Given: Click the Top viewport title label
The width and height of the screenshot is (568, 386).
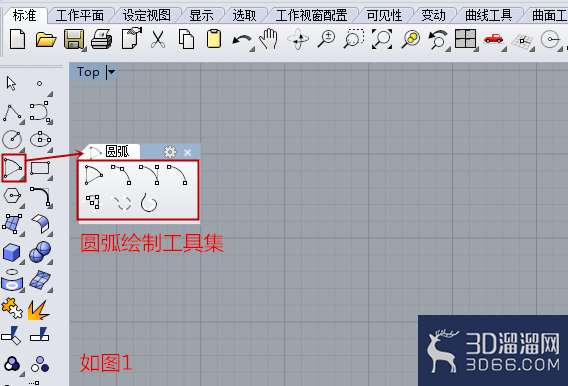Looking at the screenshot, I should 88,72.
